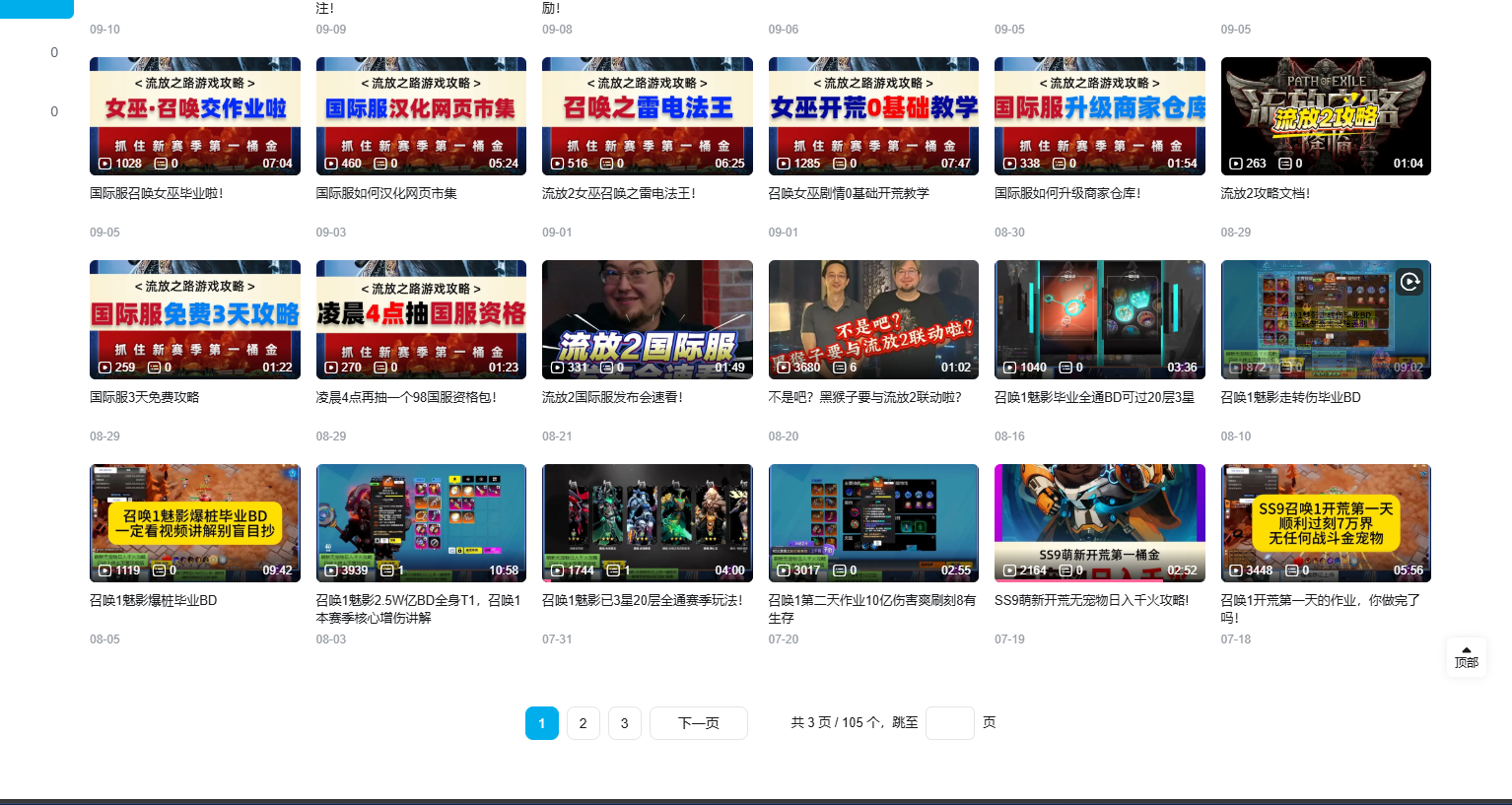This screenshot has width=1512, height=805.
Task: Click the 下一页 next page button
Action: 699,723
